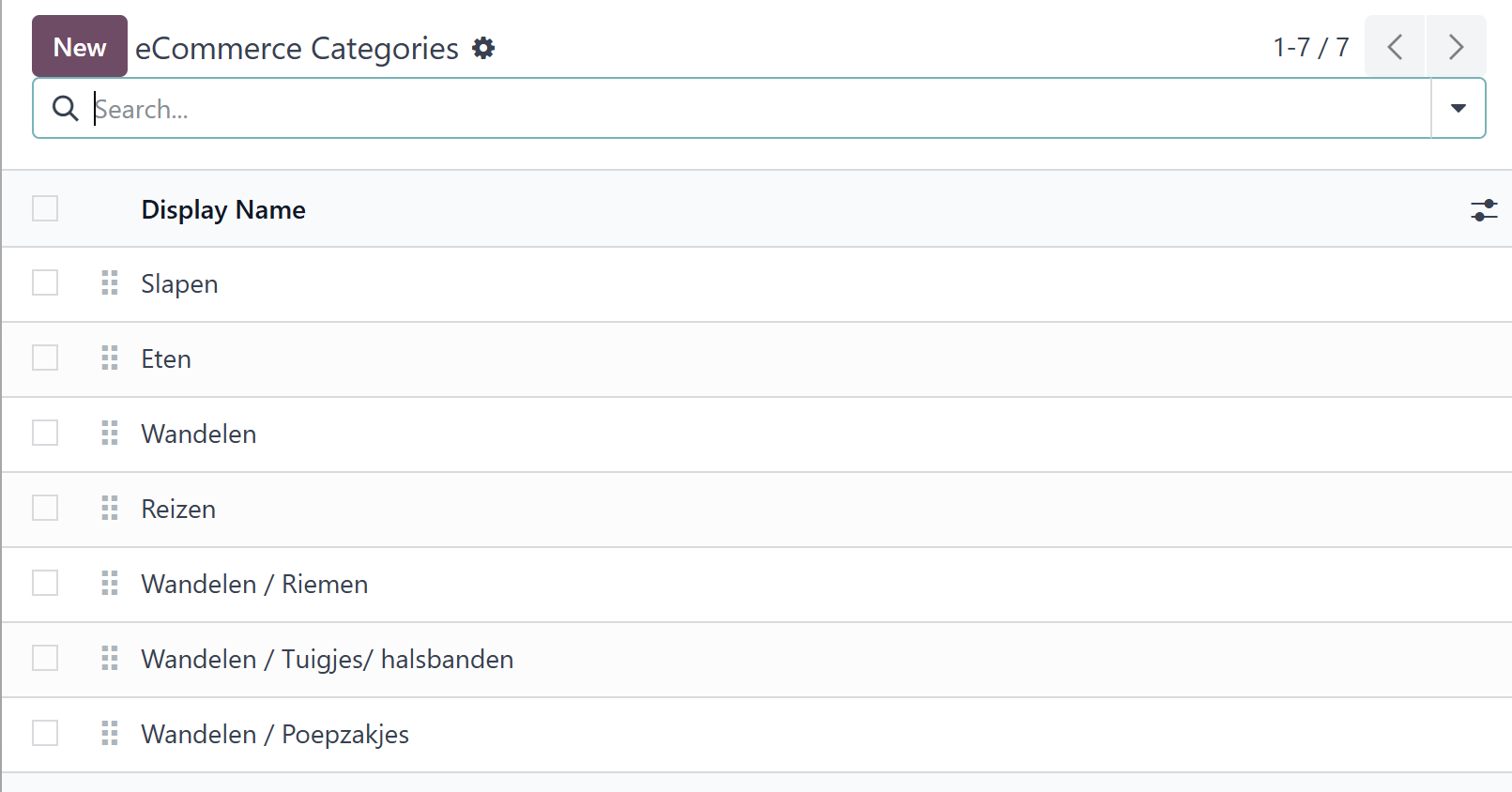Image resolution: width=1512 pixels, height=792 pixels.
Task: Go to next page with right arrow
Action: click(1456, 47)
